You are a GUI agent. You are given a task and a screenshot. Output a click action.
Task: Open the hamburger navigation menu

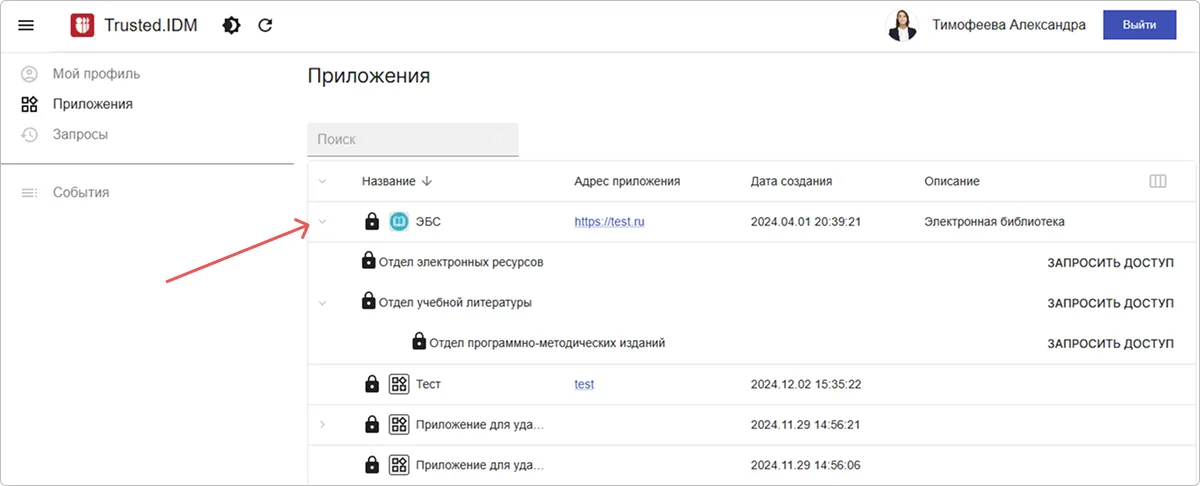click(27, 25)
